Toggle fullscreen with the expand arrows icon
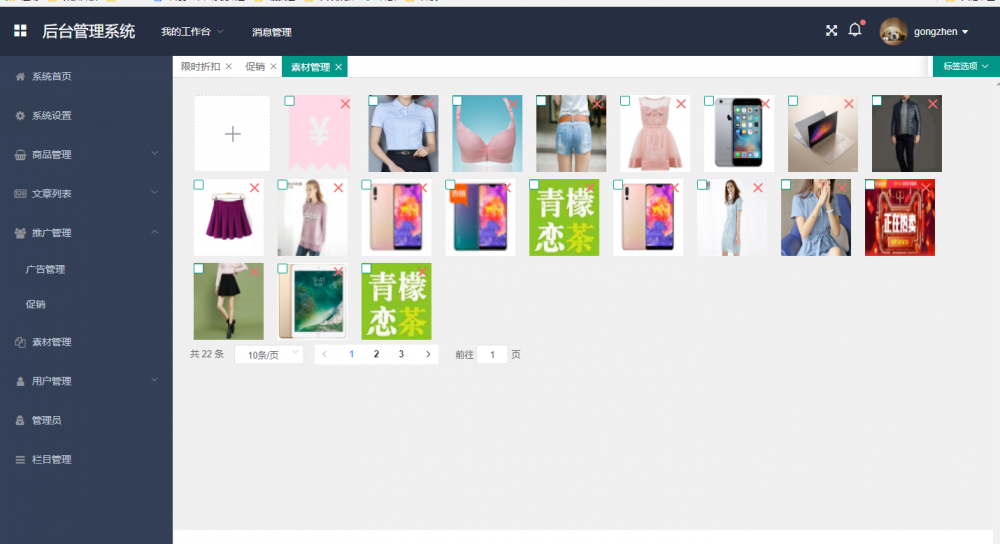Viewport: 1000px width, 544px height. coord(831,31)
